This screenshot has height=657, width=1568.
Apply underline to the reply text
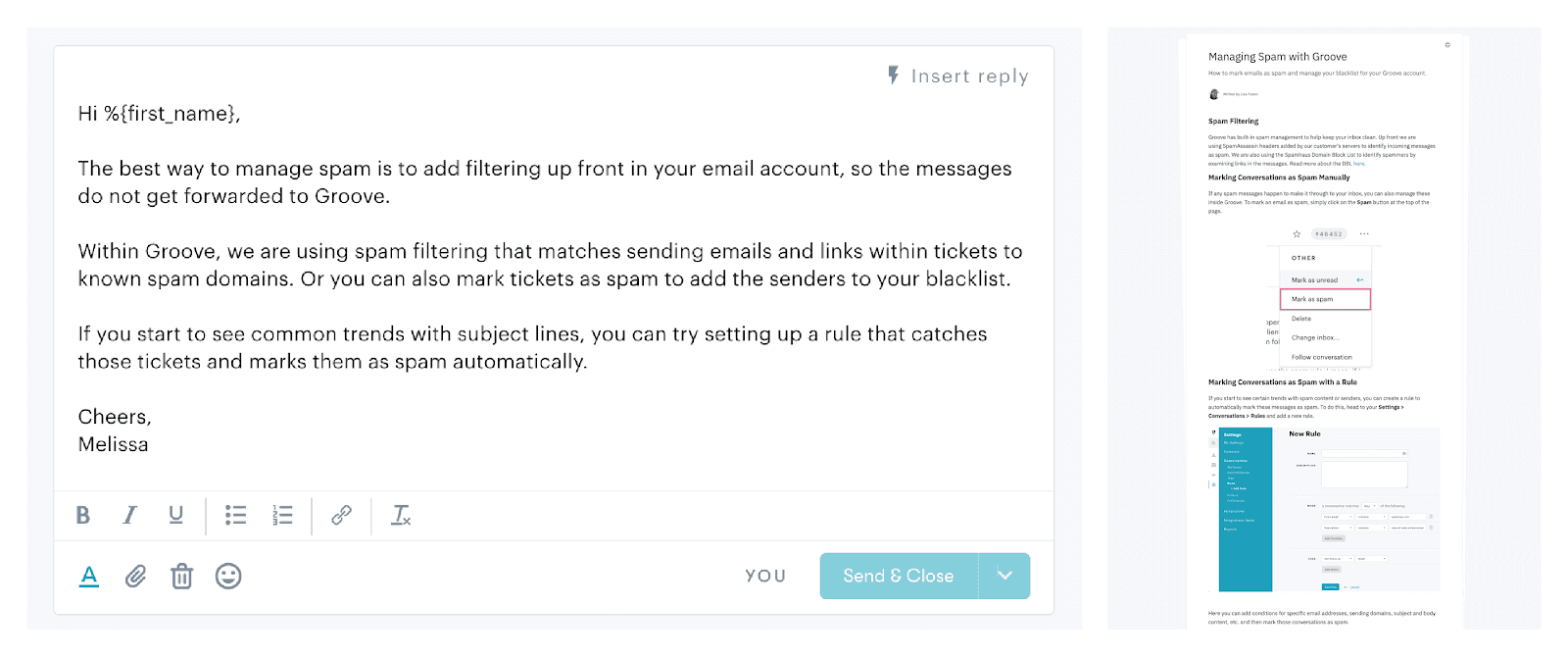(176, 516)
